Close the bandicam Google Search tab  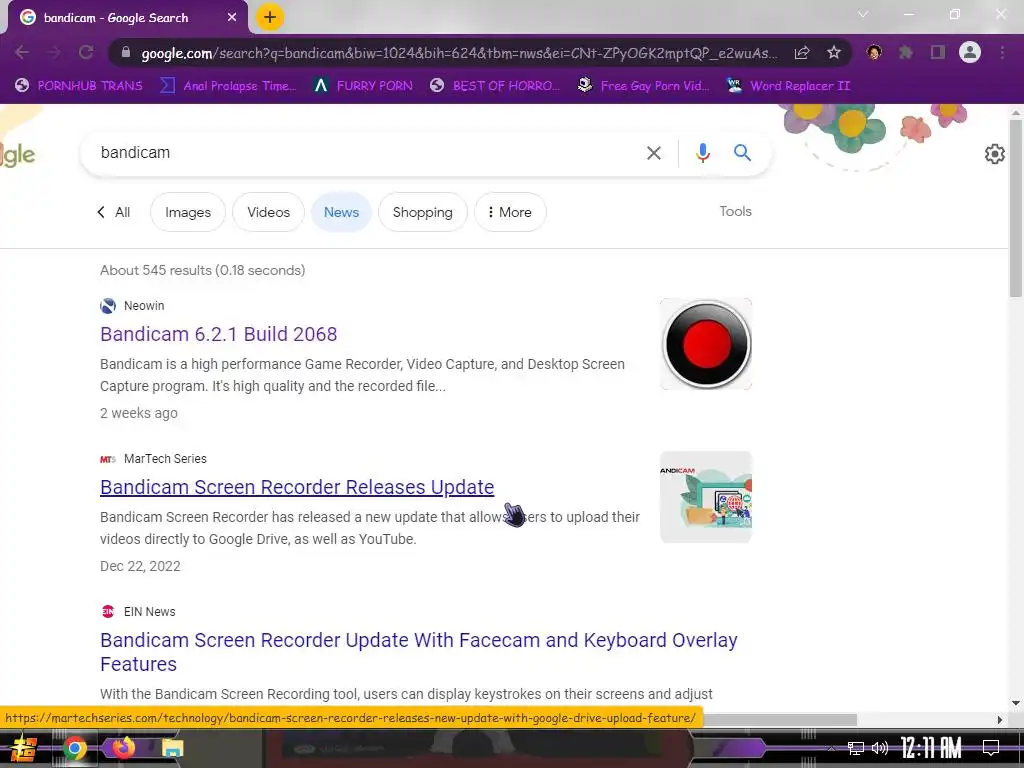[x=232, y=18]
